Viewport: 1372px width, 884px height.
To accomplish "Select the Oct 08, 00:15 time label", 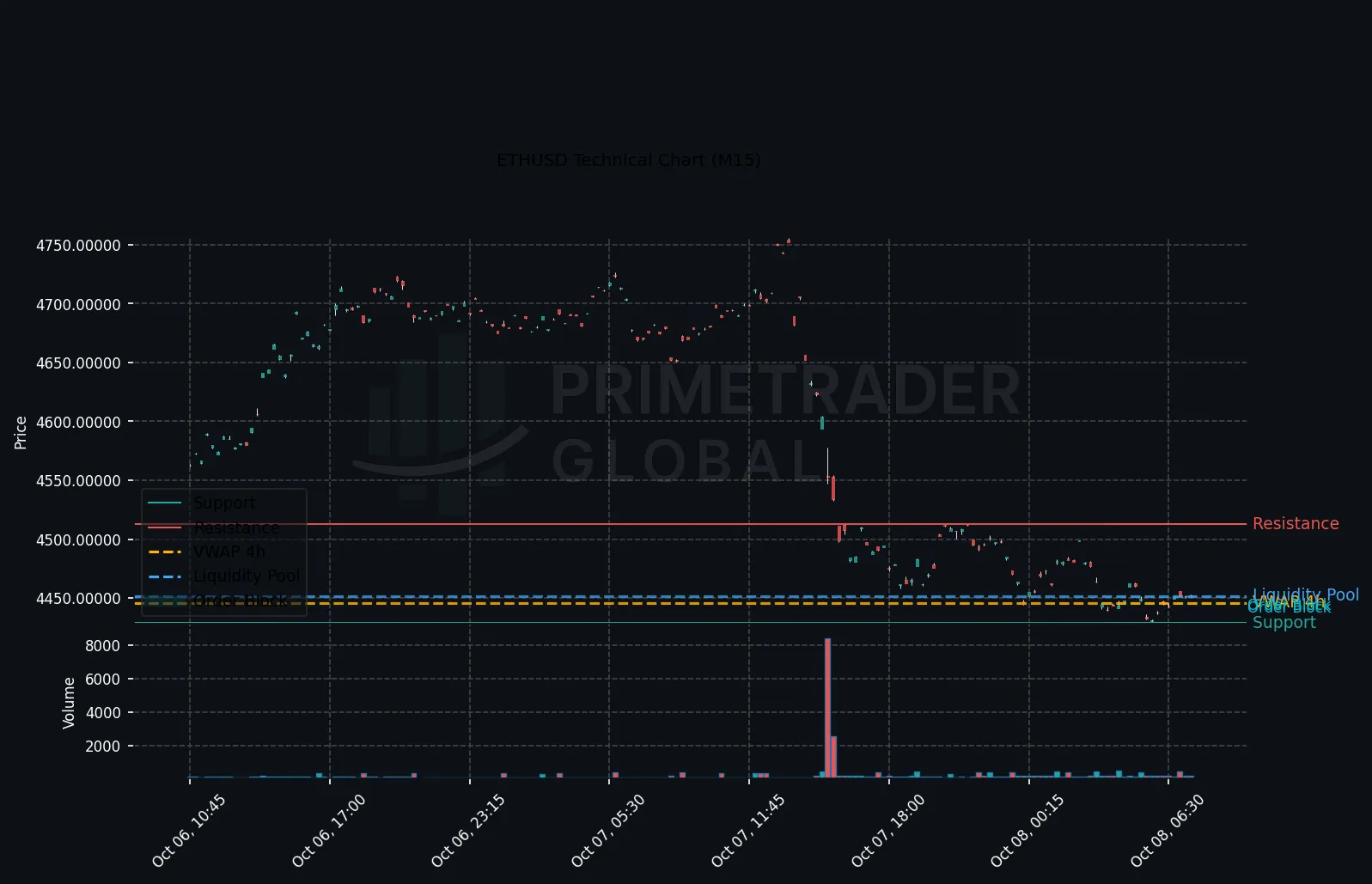I will pos(1027,831).
